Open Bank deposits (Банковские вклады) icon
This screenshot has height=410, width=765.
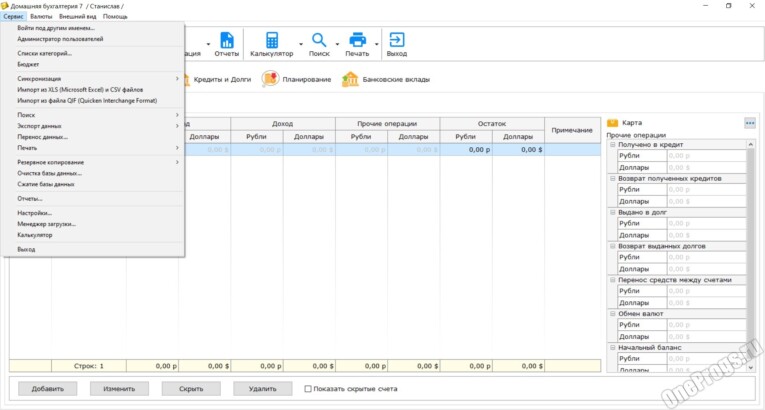[350, 79]
